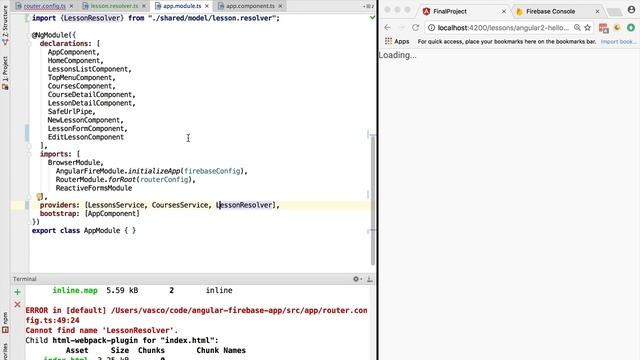Open the npm tool window
Screen dimensions: 640x360
tap(5, 322)
